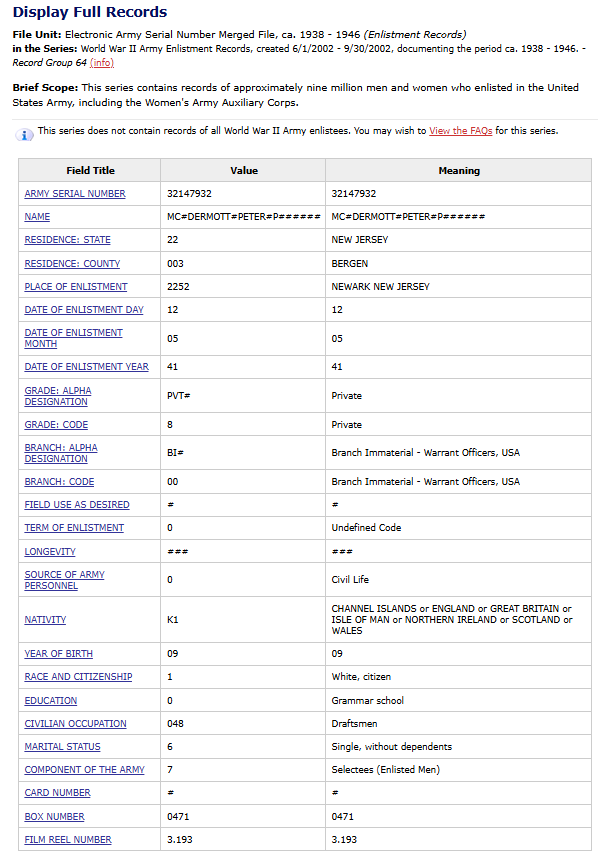Select the RESIDENCE: STATE link
The height and width of the screenshot is (863, 605).
[67, 240]
